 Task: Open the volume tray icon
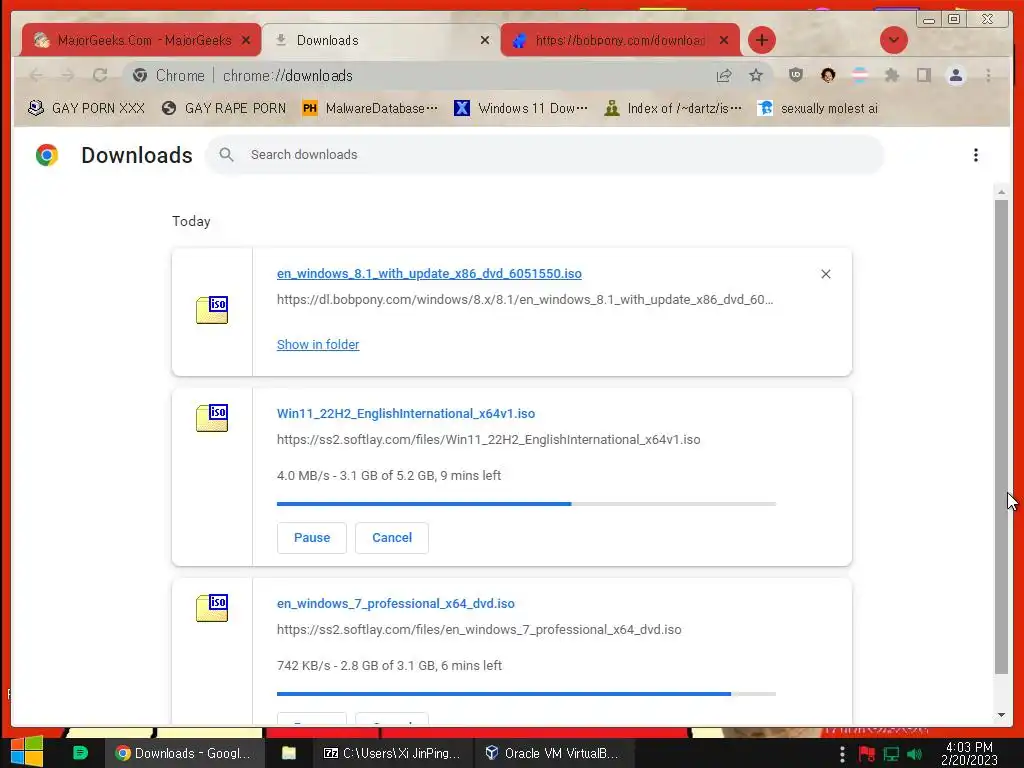(914, 754)
